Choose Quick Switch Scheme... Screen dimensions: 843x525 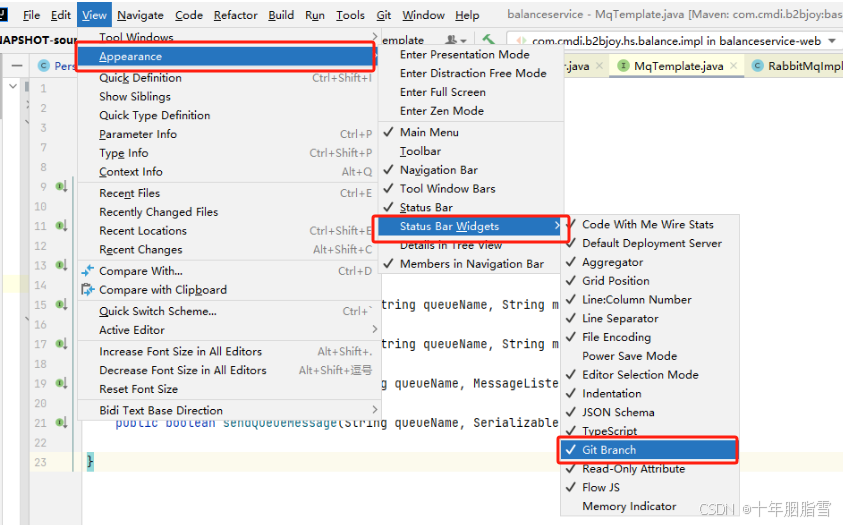click(x=228, y=311)
